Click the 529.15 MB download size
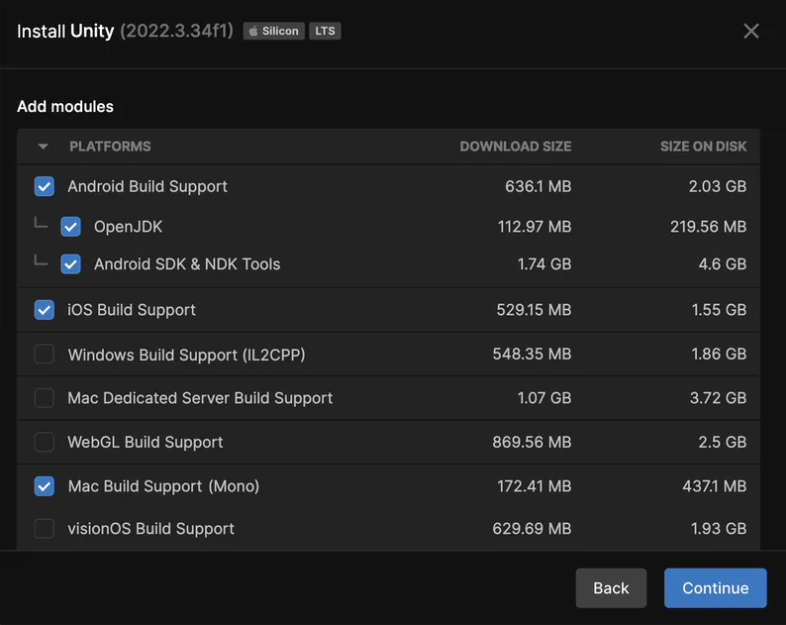 [534, 310]
